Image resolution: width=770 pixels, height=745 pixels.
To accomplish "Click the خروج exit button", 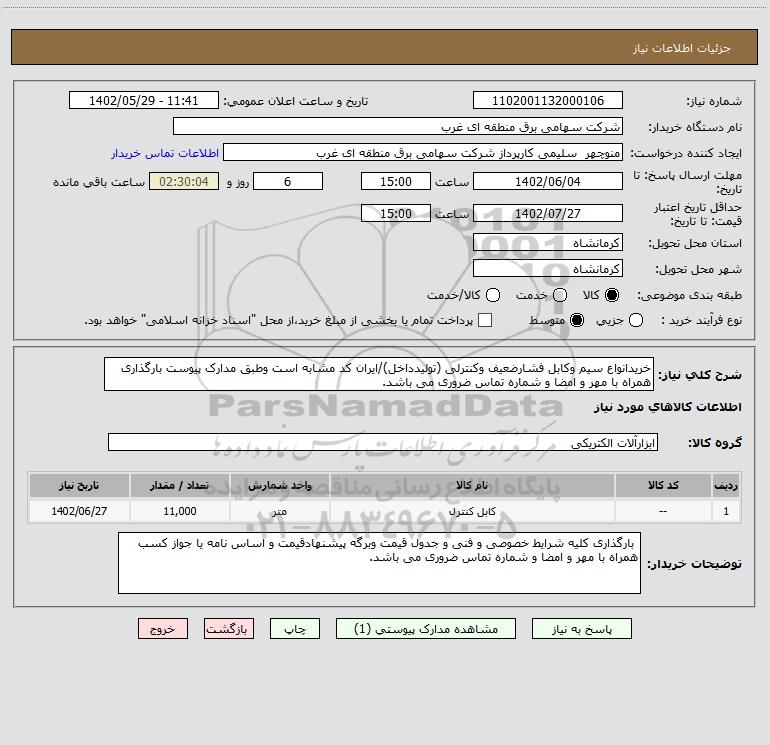I will [163, 629].
